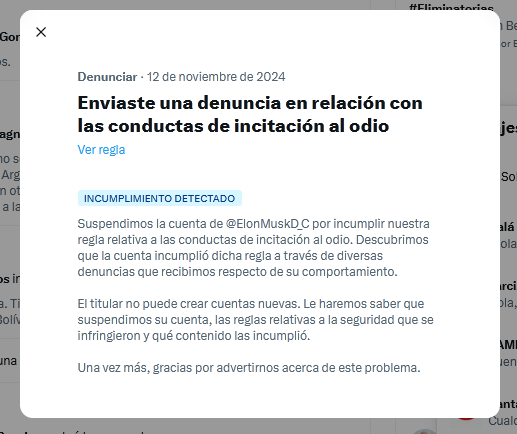This screenshot has width=517, height=434.
Task: Click the dimmed Sol item on right edge
Action: pyautogui.click(x=509, y=177)
